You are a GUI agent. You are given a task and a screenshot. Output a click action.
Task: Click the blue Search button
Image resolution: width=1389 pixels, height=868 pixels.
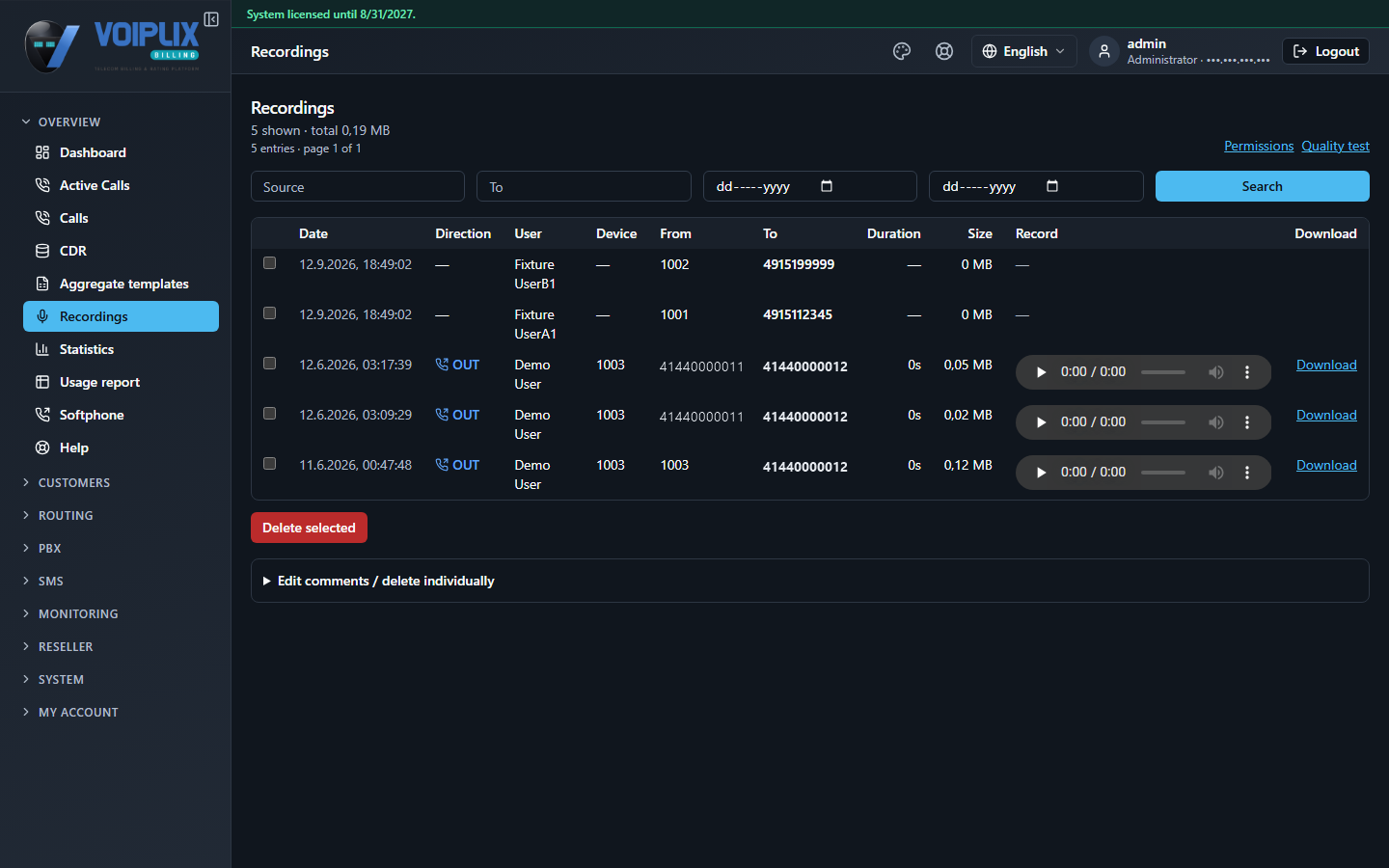1262,186
